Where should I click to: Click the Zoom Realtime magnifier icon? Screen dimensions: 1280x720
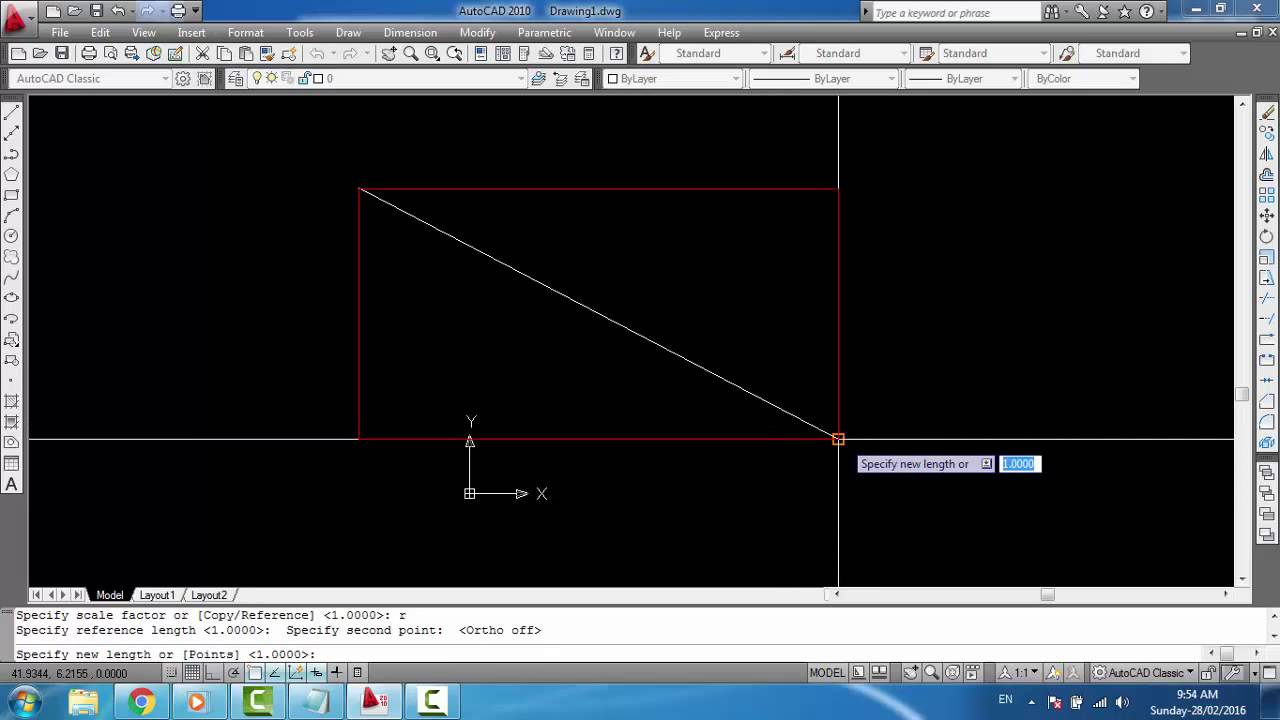(x=411, y=53)
